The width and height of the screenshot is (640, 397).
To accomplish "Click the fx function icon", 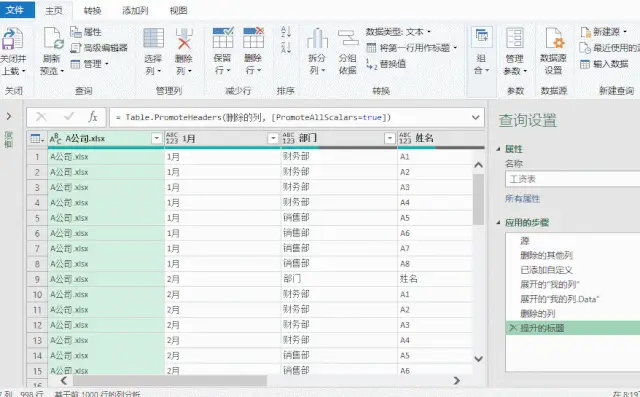I will (x=93, y=118).
